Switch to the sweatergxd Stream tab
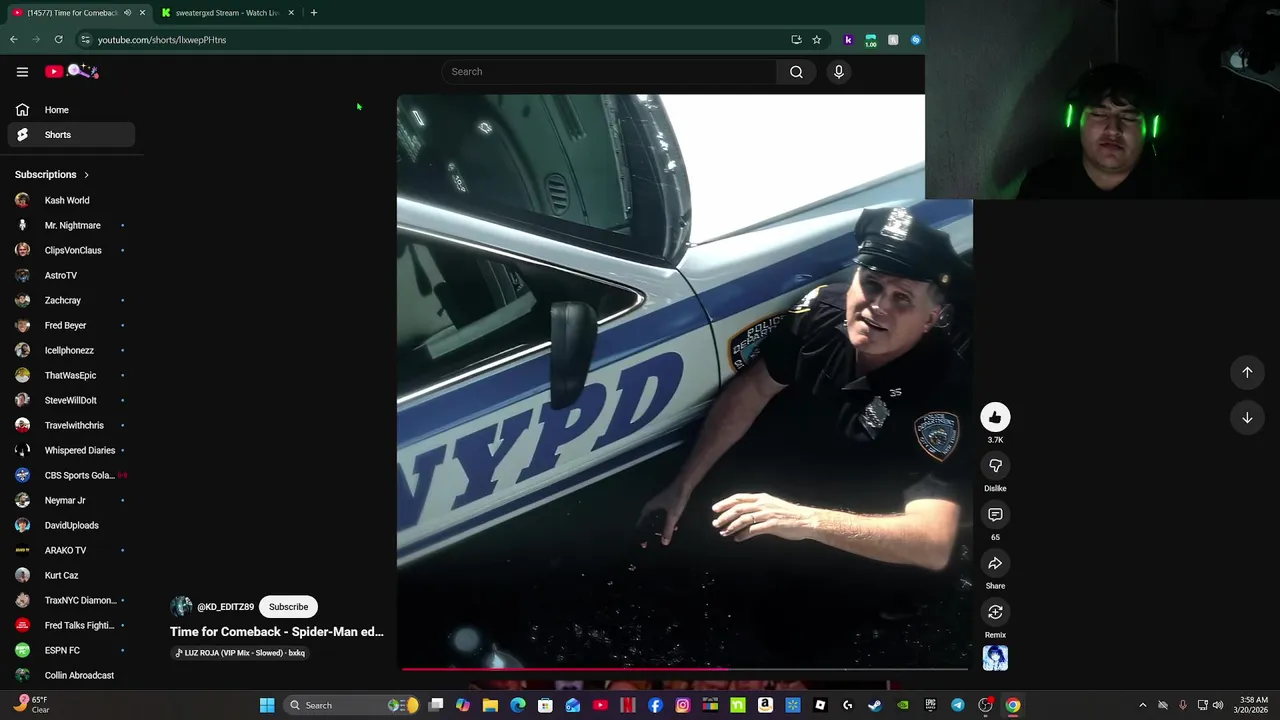 click(228, 13)
